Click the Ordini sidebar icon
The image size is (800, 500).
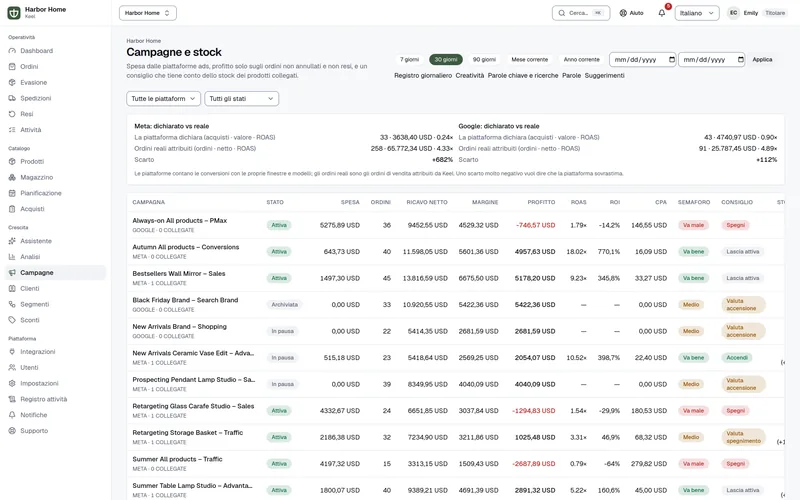coord(12,67)
